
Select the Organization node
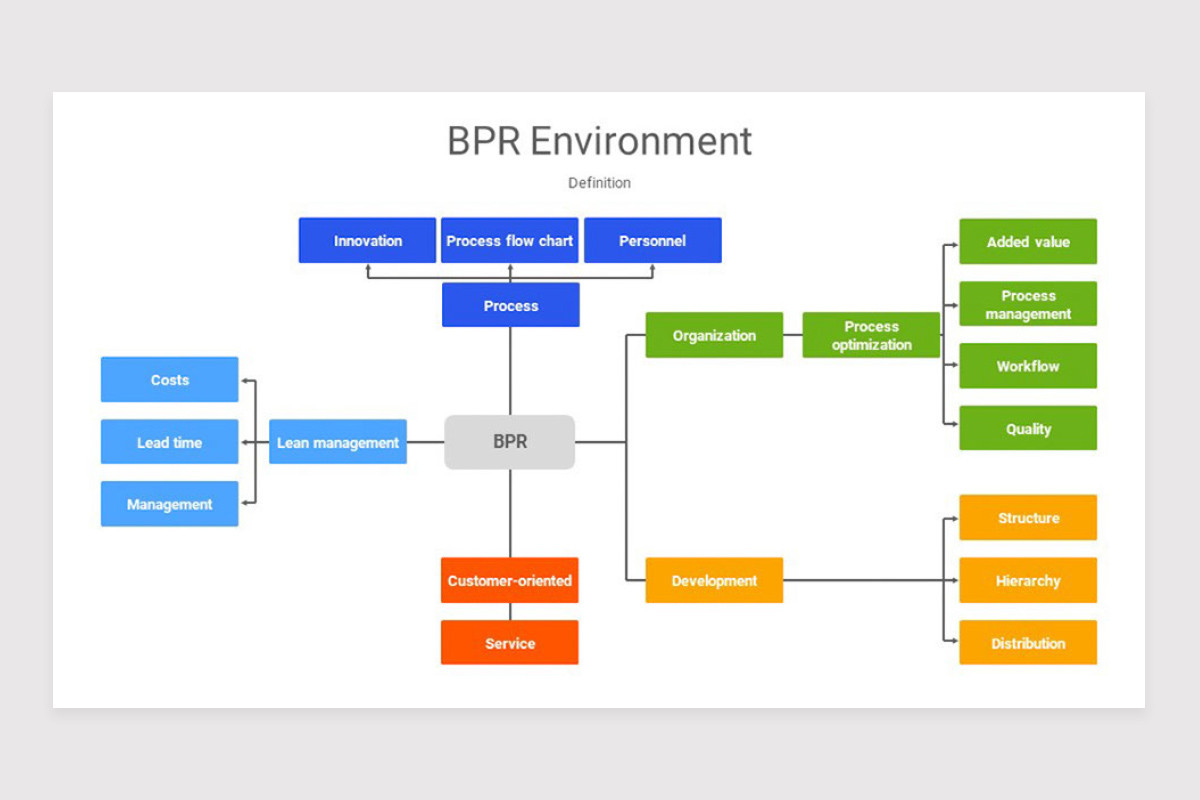[713, 335]
